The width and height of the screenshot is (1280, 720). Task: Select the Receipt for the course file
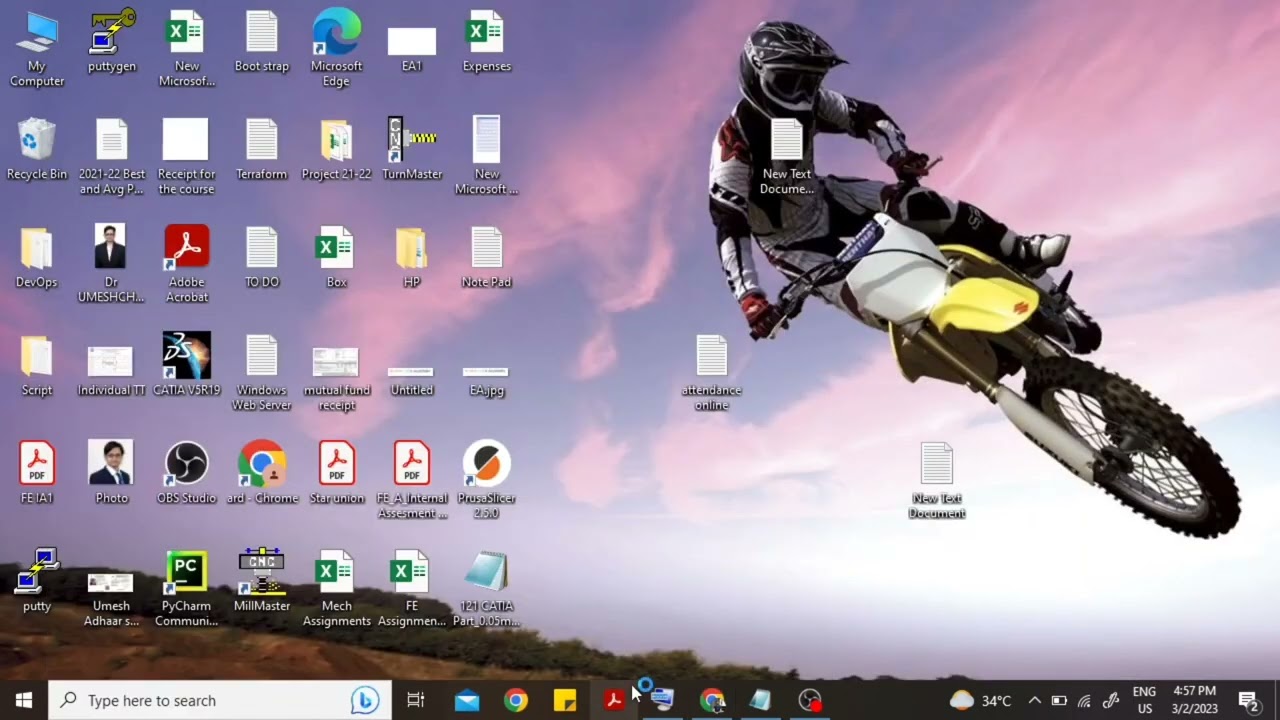pos(187,156)
